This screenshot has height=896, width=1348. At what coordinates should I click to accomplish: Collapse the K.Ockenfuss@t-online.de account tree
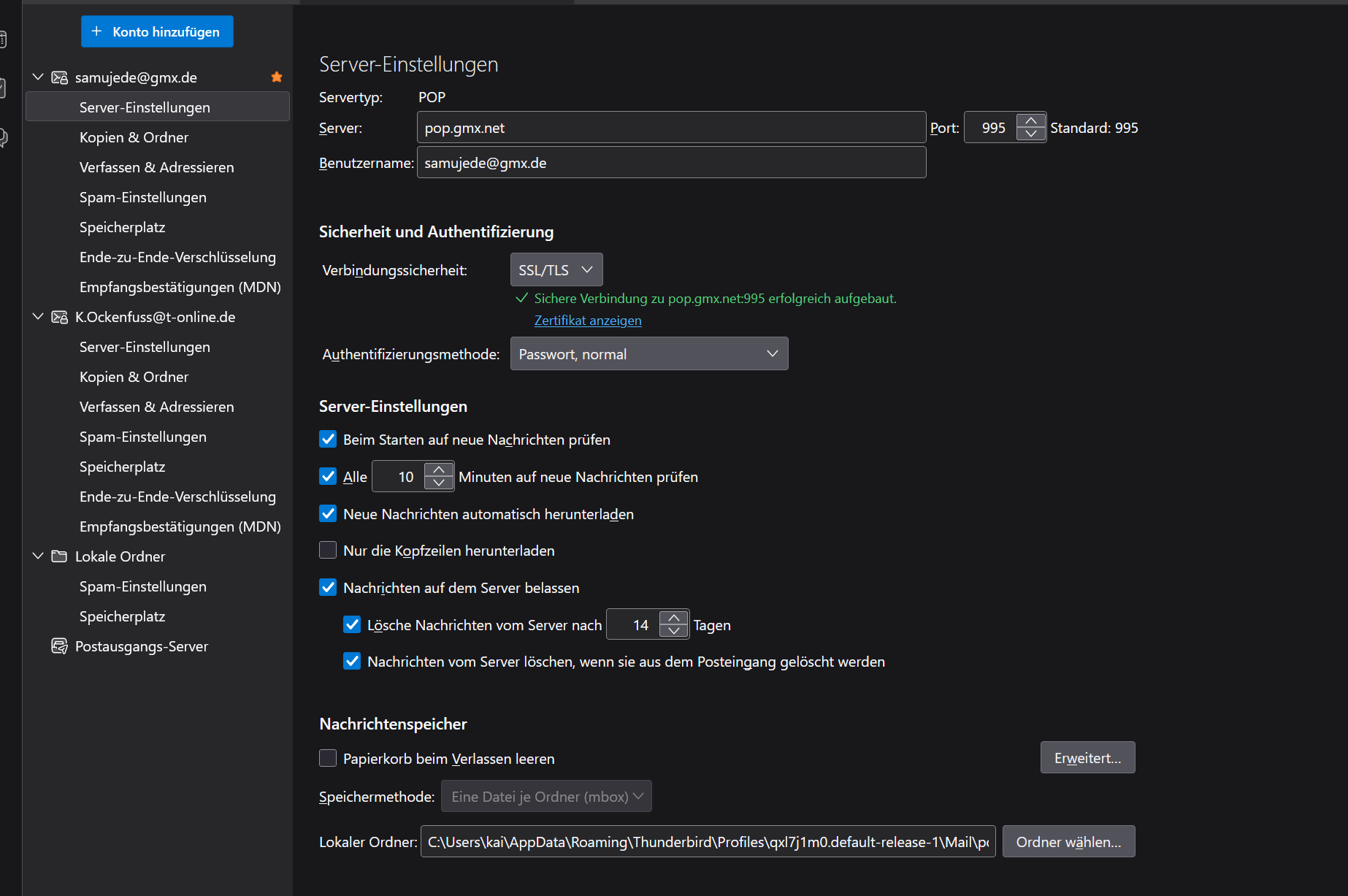pyautogui.click(x=38, y=316)
